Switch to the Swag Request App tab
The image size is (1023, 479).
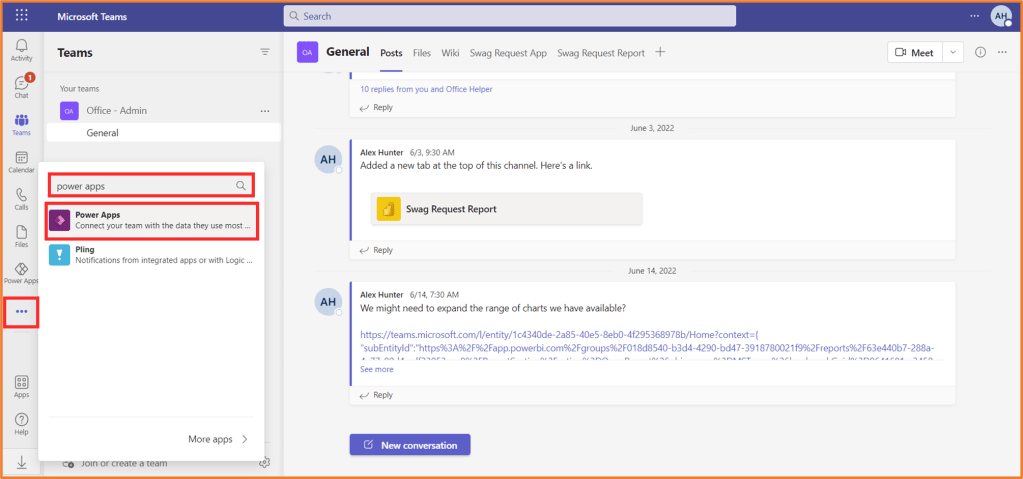pos(508,52)
